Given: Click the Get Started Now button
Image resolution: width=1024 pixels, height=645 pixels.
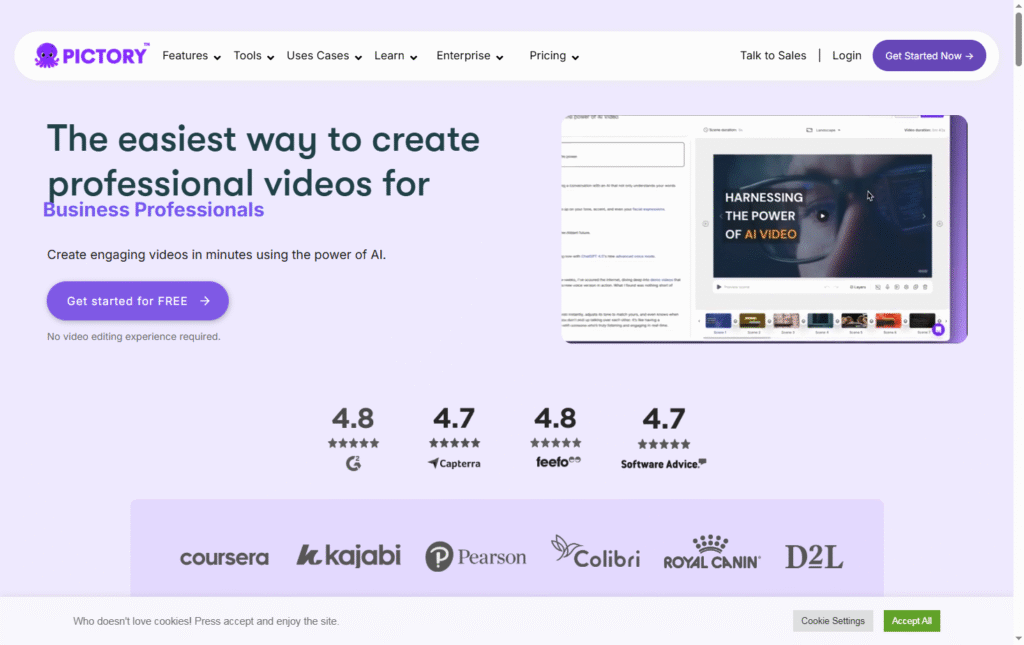Looking at the screenshot, I should pyautogui.click(x=929, y=55).
